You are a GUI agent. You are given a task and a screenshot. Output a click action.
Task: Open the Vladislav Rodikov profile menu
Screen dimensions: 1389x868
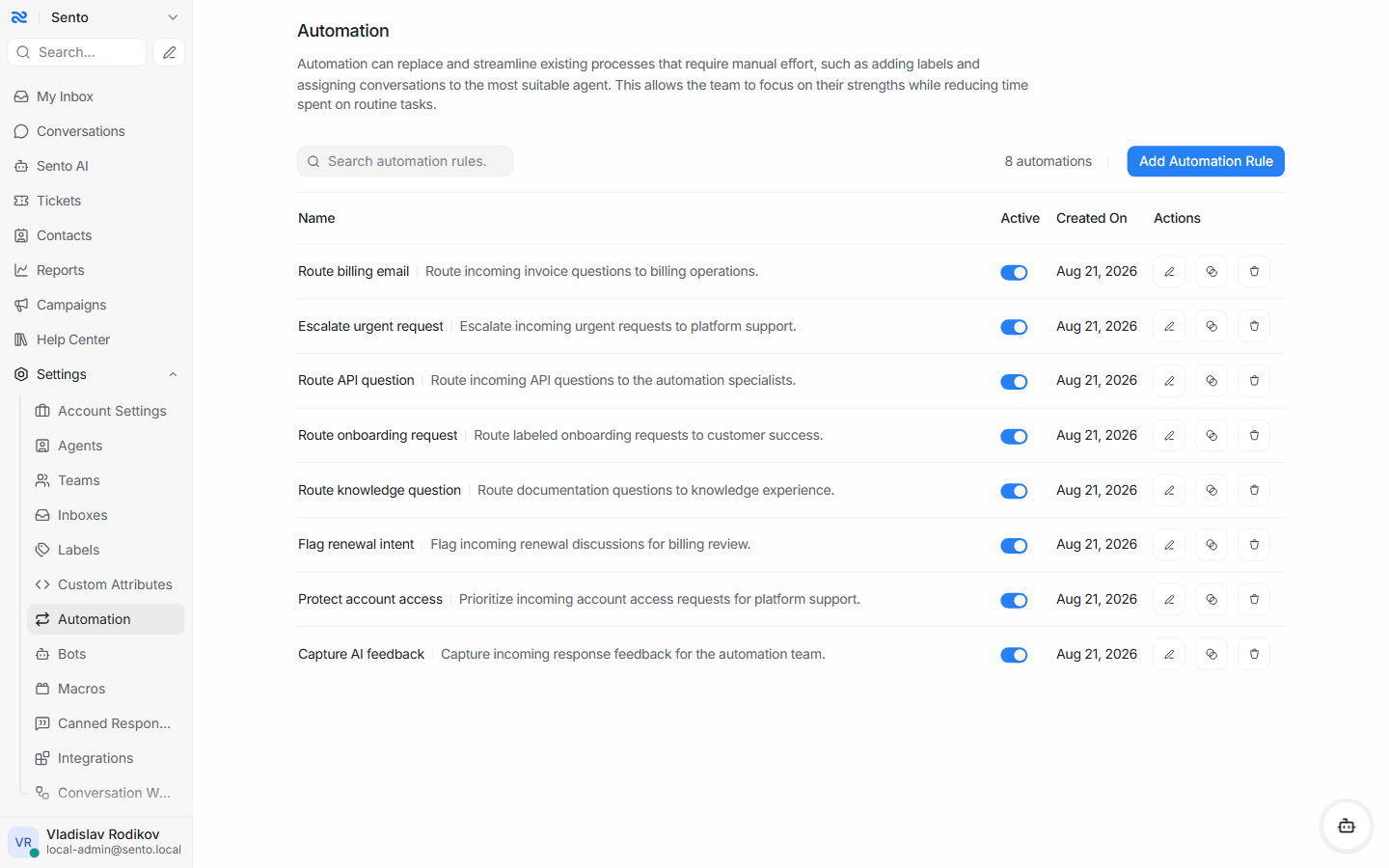(x=96, y=842)
